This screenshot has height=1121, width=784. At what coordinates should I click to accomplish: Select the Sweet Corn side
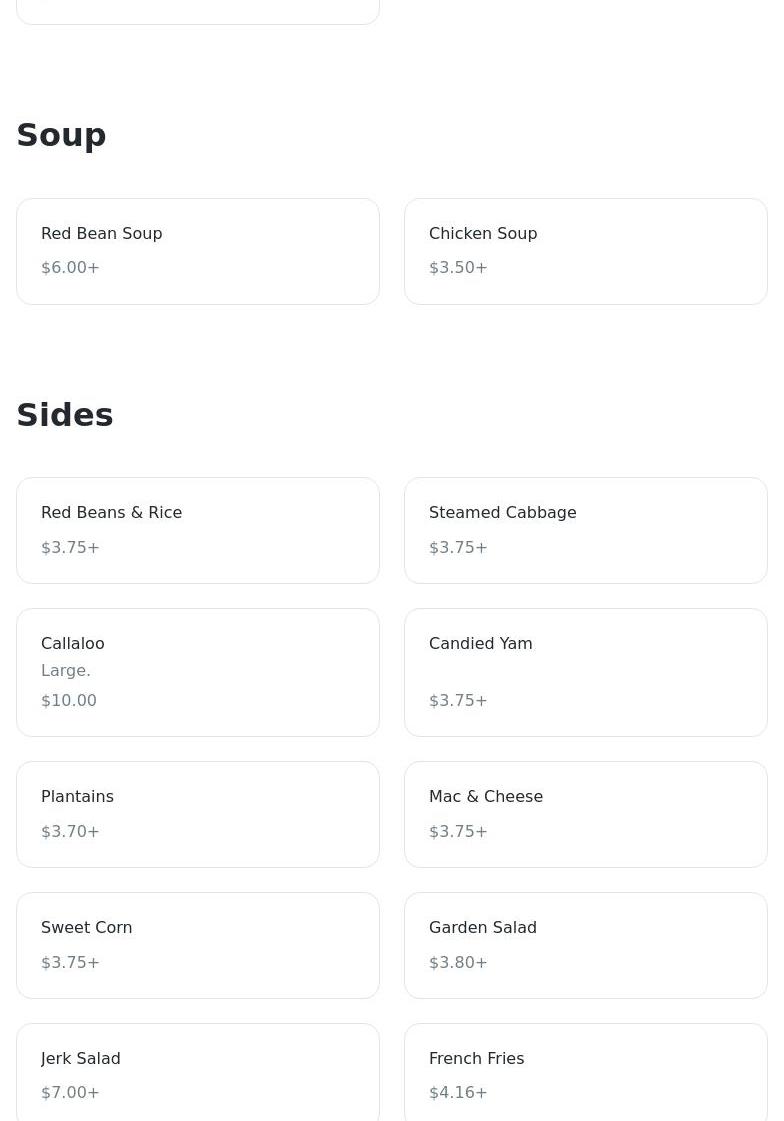coord(198,945)
